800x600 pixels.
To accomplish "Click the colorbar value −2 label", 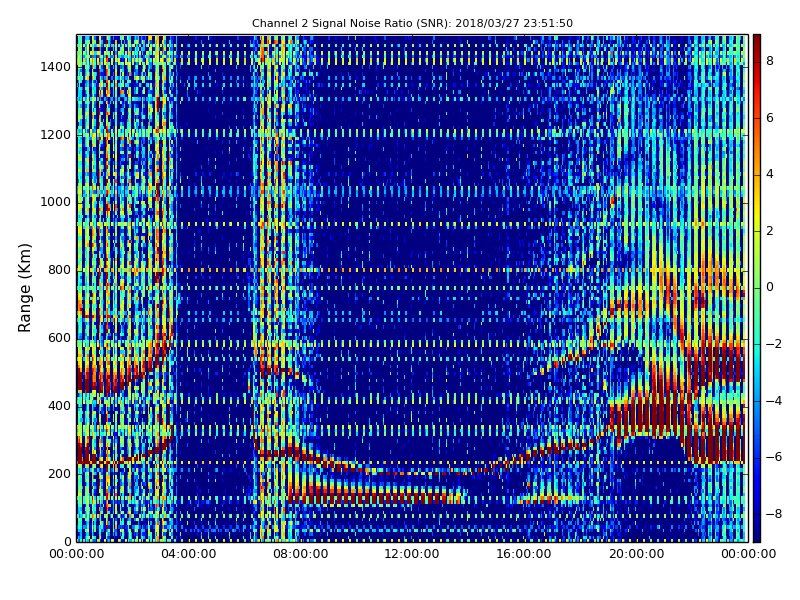I will [x=774, y=344].
